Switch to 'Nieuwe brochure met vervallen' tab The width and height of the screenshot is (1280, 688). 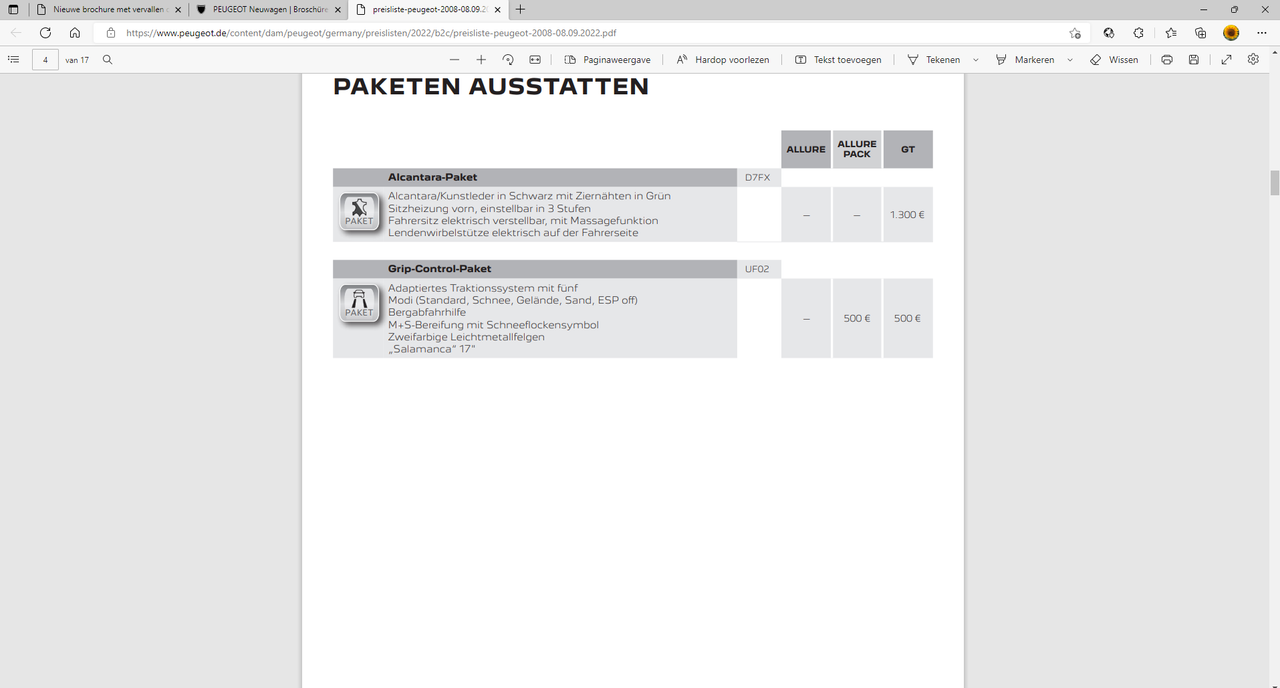coord(108,9)
